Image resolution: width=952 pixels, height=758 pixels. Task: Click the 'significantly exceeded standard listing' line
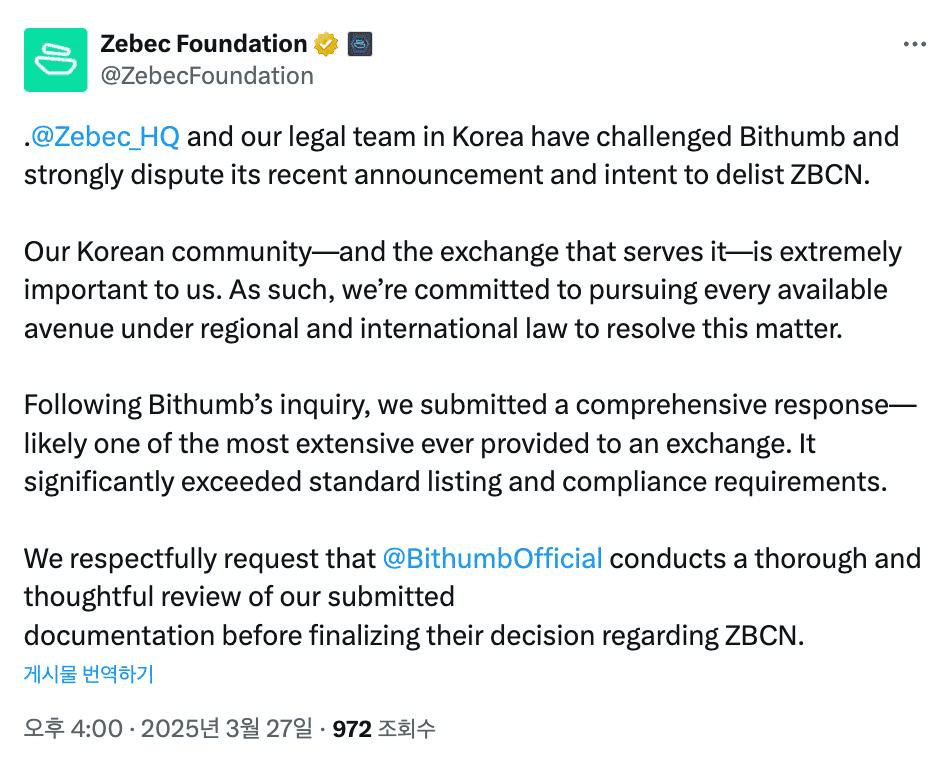coord(455,482)
